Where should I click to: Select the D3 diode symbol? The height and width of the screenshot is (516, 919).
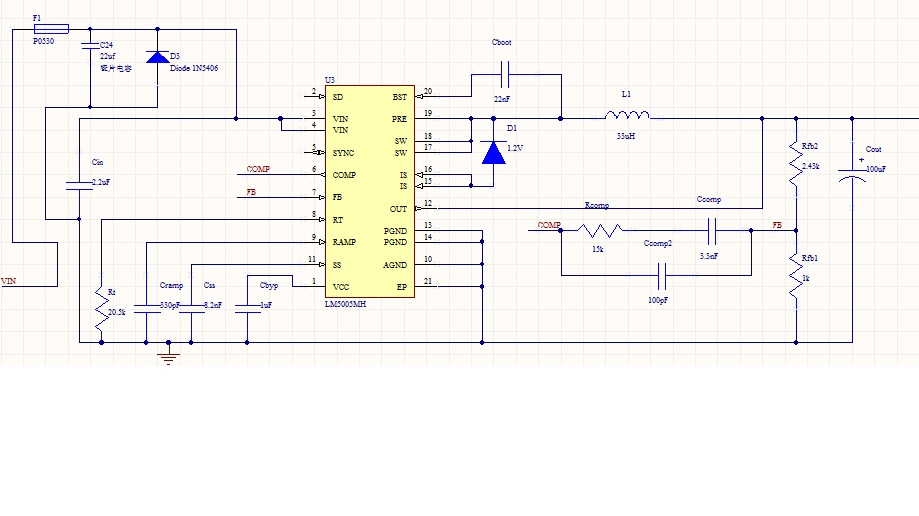(157, 57)
